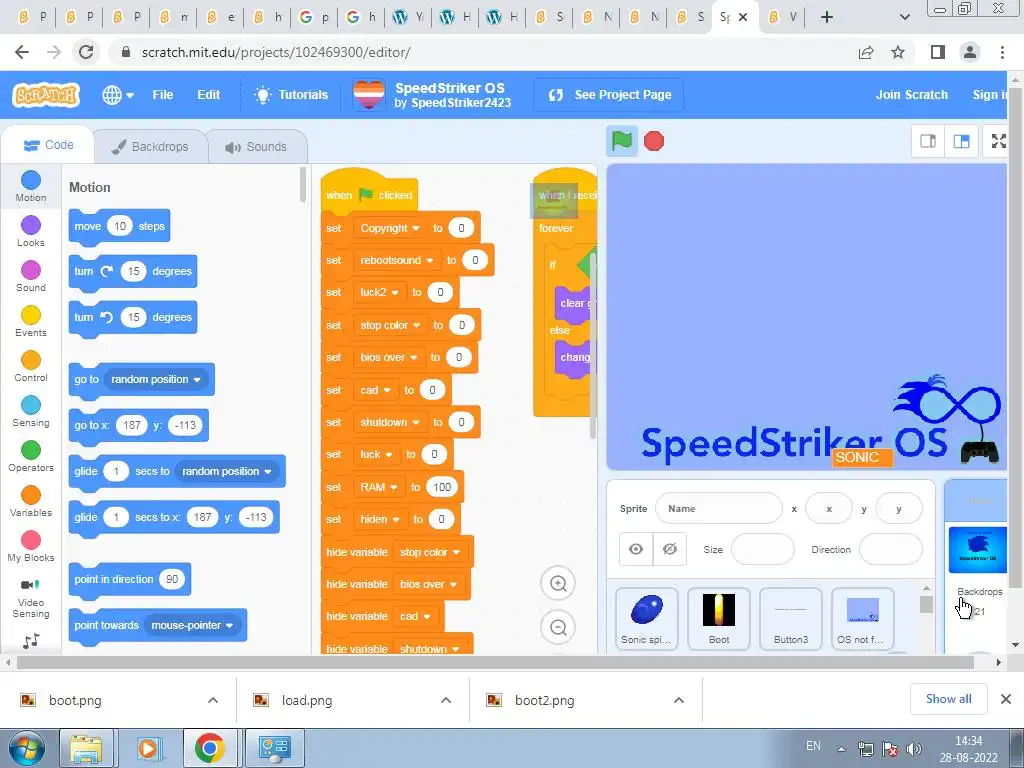The width and height of the screenshot is (1024, 768).
Task: Go back in browser history
Action: click(22, 52)
